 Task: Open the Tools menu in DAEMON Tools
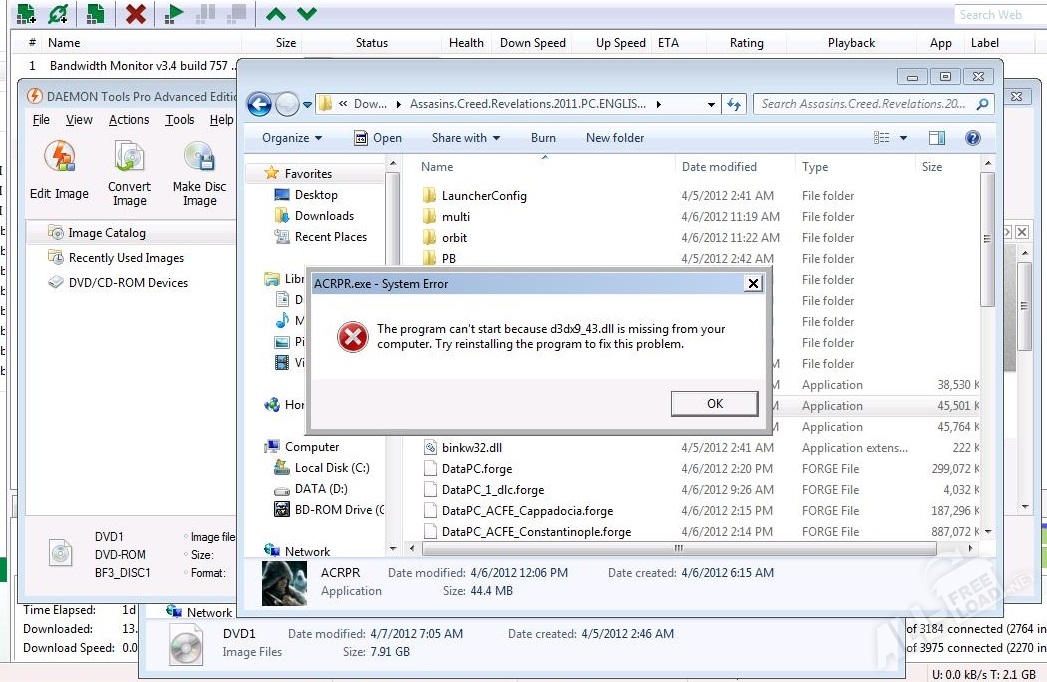180,120
